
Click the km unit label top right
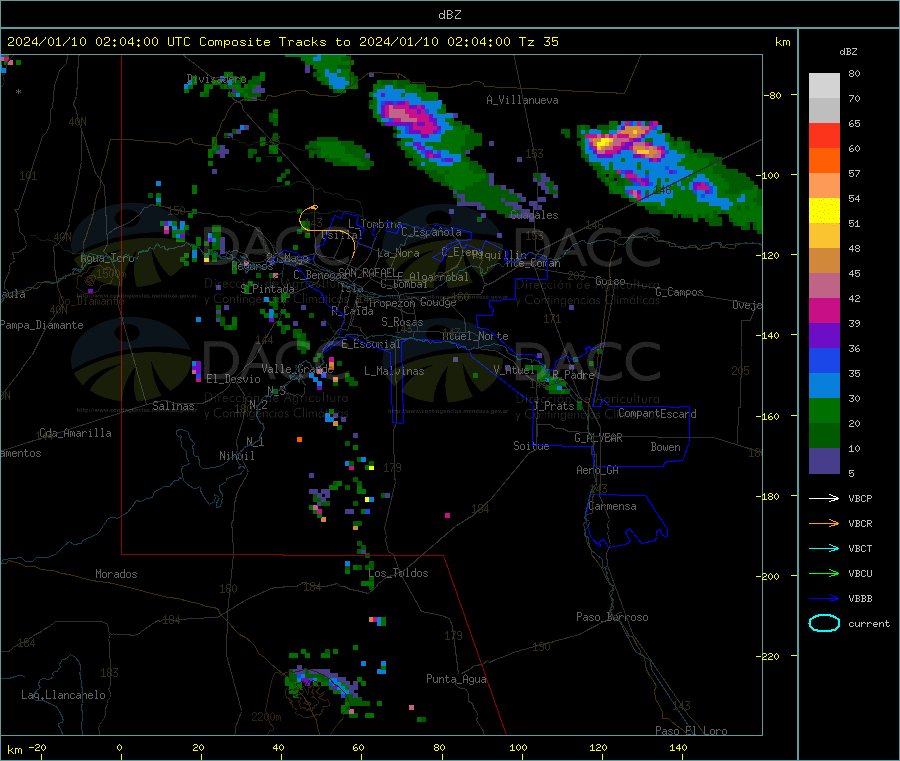pos(782,42)
